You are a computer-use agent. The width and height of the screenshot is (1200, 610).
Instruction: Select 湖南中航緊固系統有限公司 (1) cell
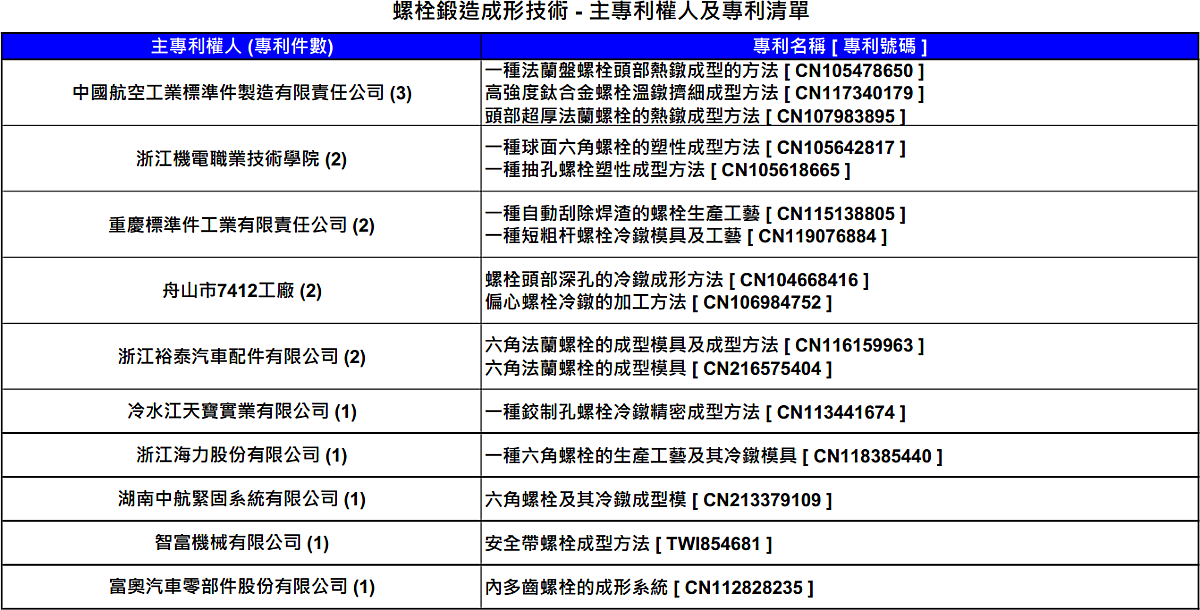[241, 499]
